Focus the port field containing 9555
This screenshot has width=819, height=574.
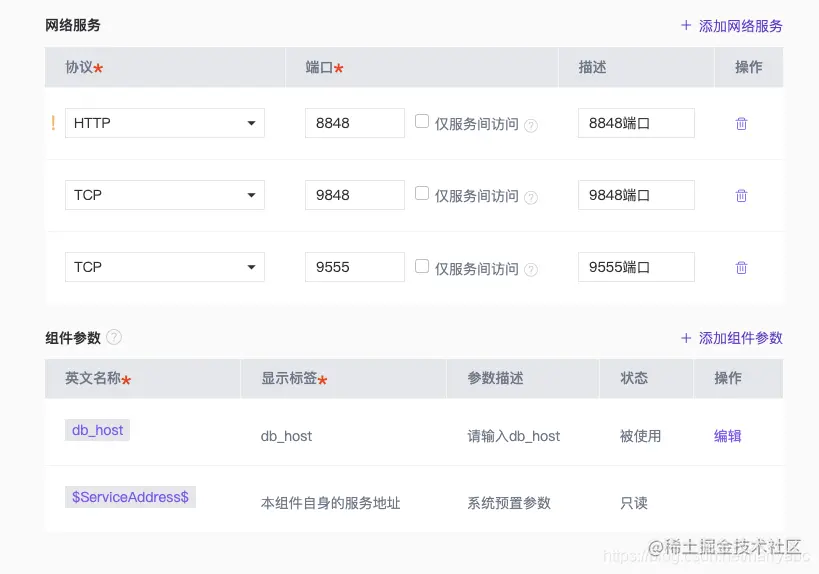pyautogui.click(x=355, y=267)
